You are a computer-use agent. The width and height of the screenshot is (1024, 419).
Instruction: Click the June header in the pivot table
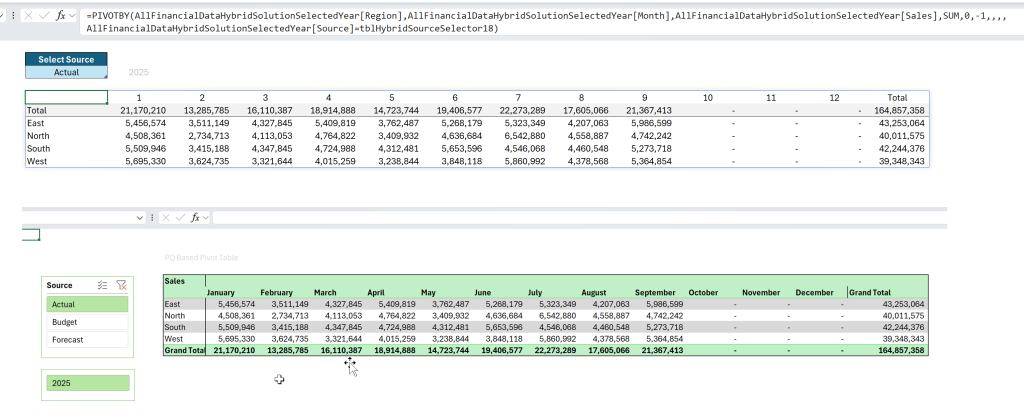483,292
